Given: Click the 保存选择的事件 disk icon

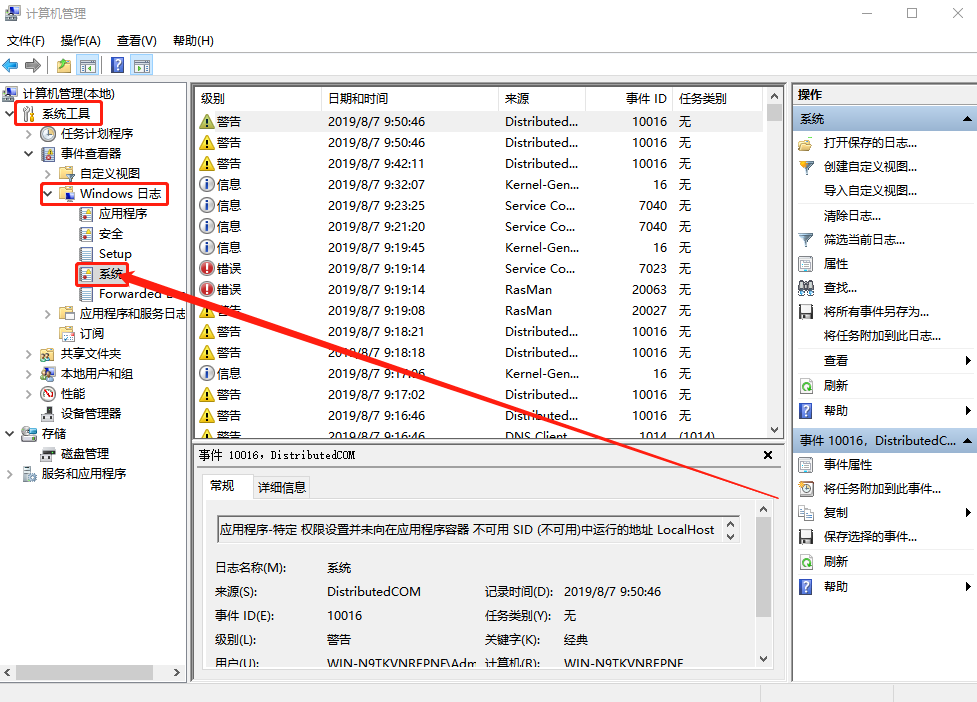Looking at the screenshot, I should click(807, 536).
